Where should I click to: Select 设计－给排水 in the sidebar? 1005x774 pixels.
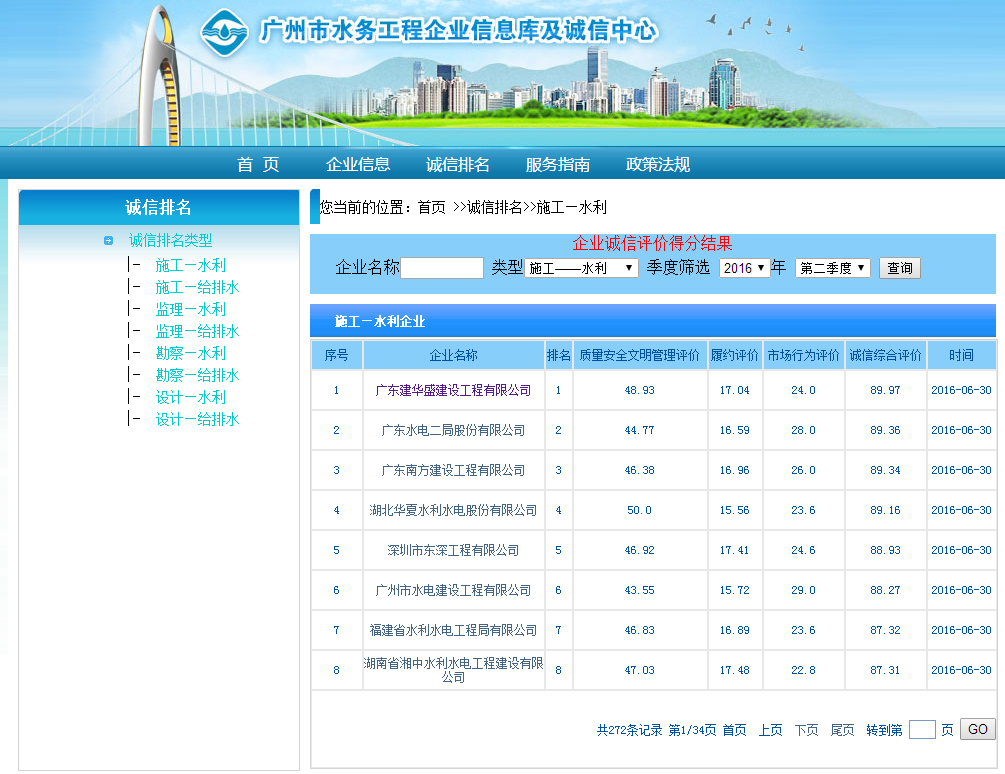coord(197,419)
